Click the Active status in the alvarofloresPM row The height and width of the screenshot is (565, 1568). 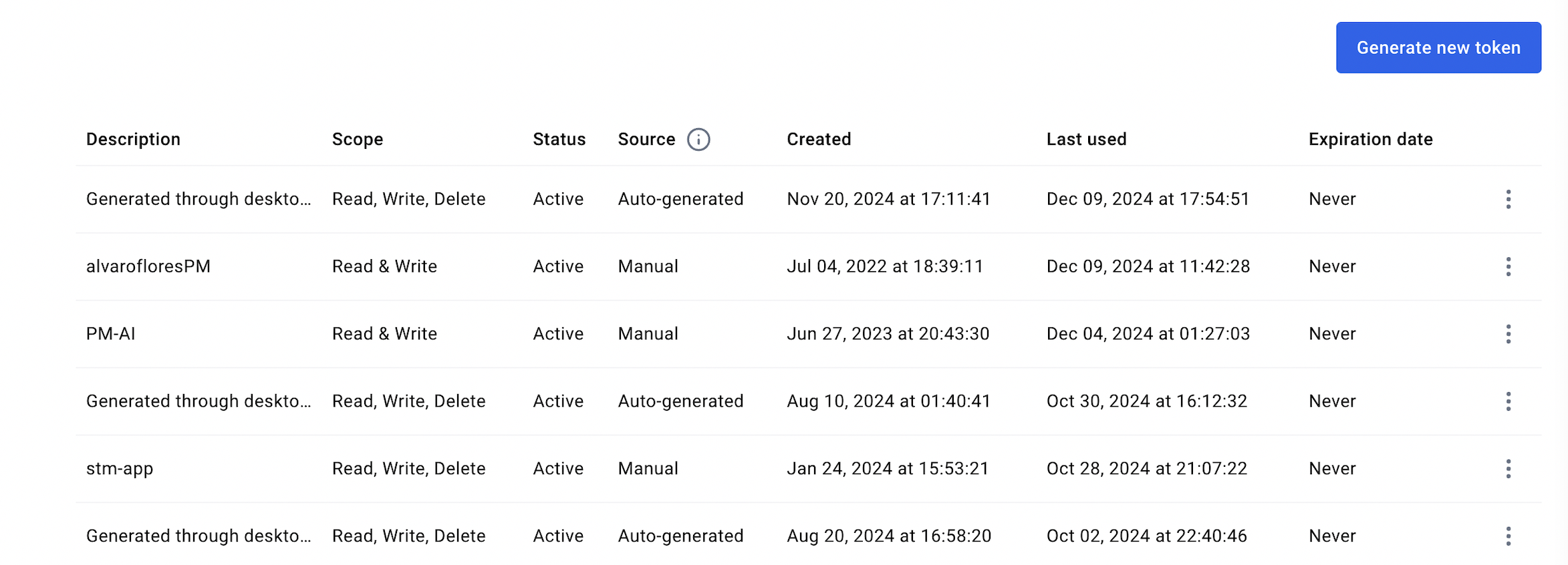click(558, 266)
